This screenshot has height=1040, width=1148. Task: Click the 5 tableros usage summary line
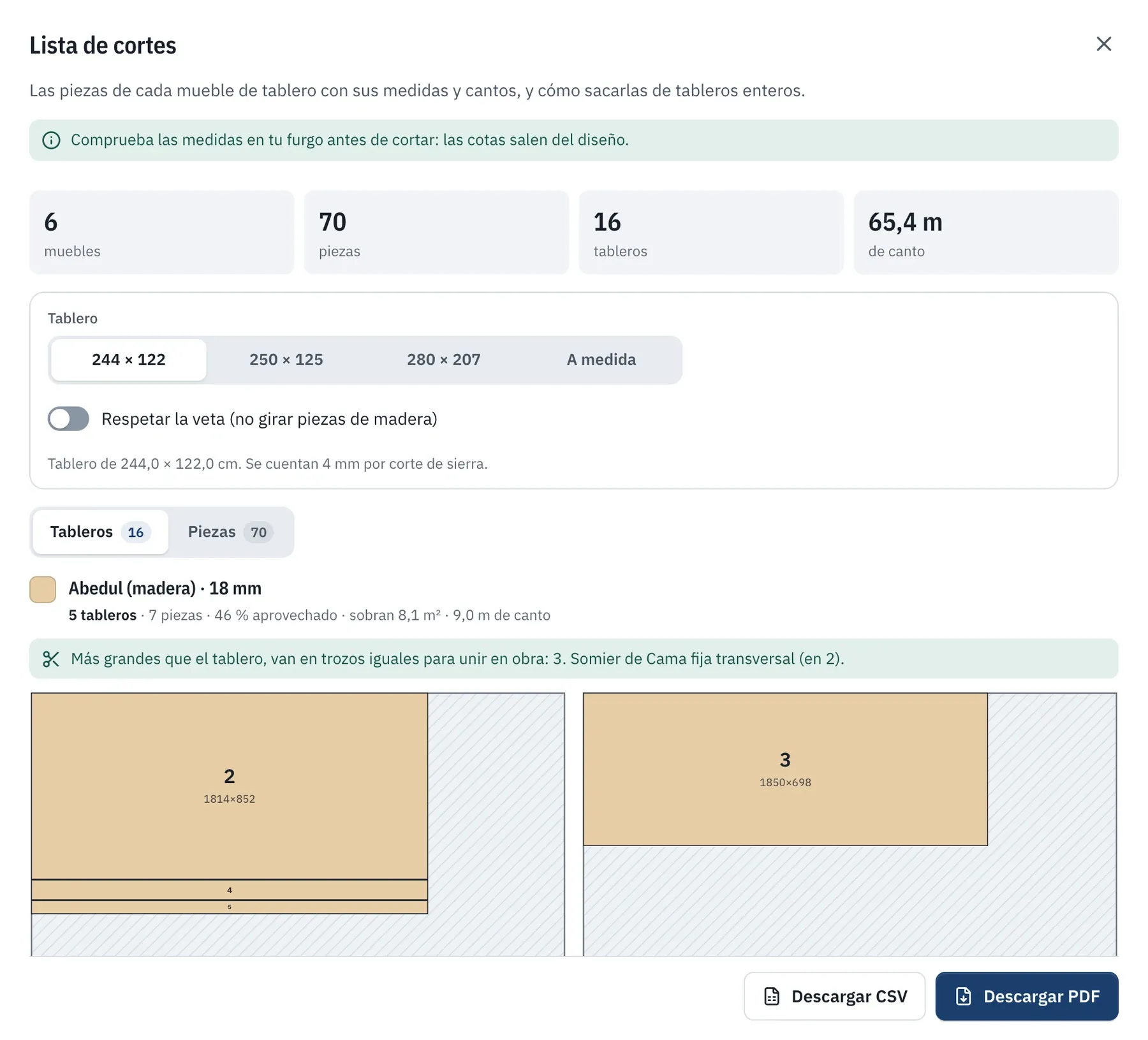tap(309, 615)
